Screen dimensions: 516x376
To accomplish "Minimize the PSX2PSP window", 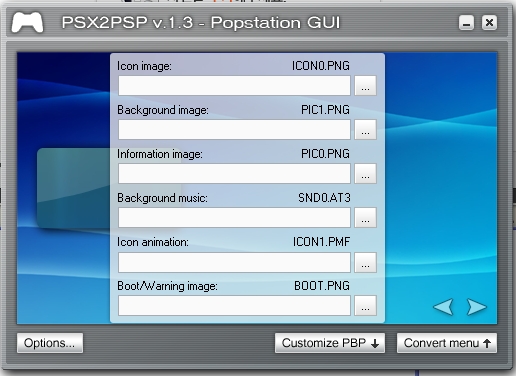I will click(466, 23).
